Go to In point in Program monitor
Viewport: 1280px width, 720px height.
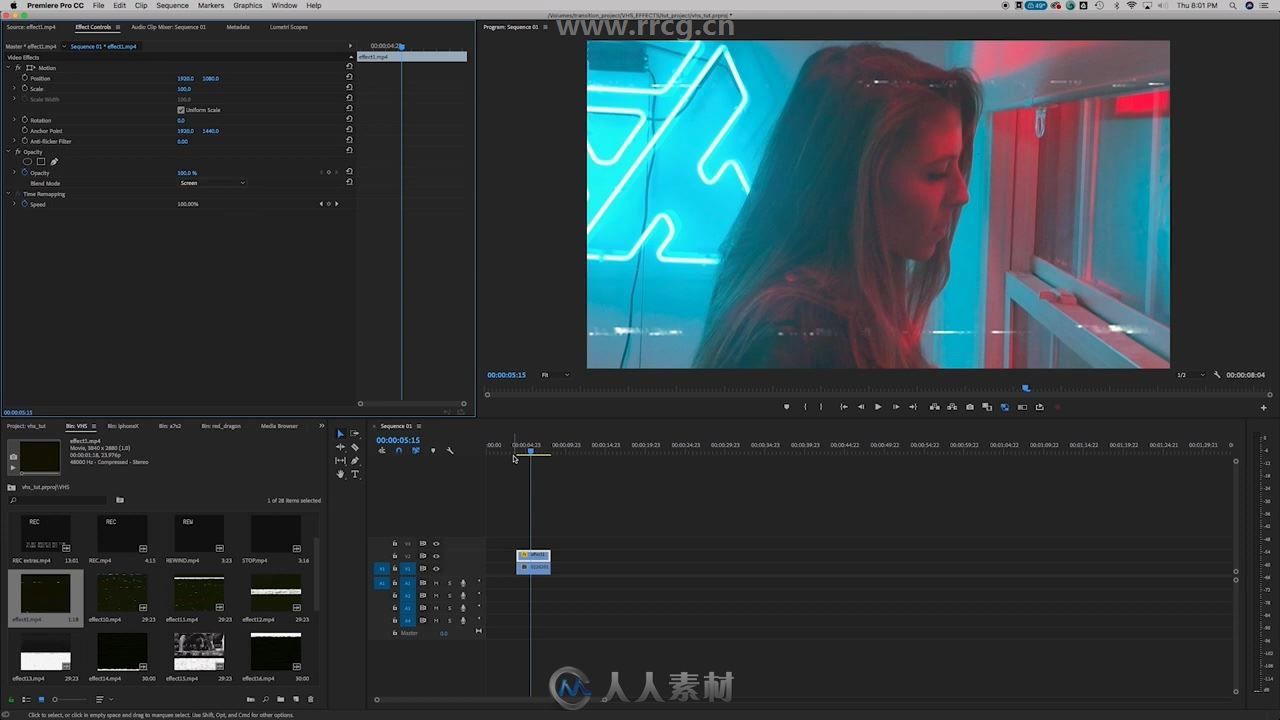click(x=843, y=407)
